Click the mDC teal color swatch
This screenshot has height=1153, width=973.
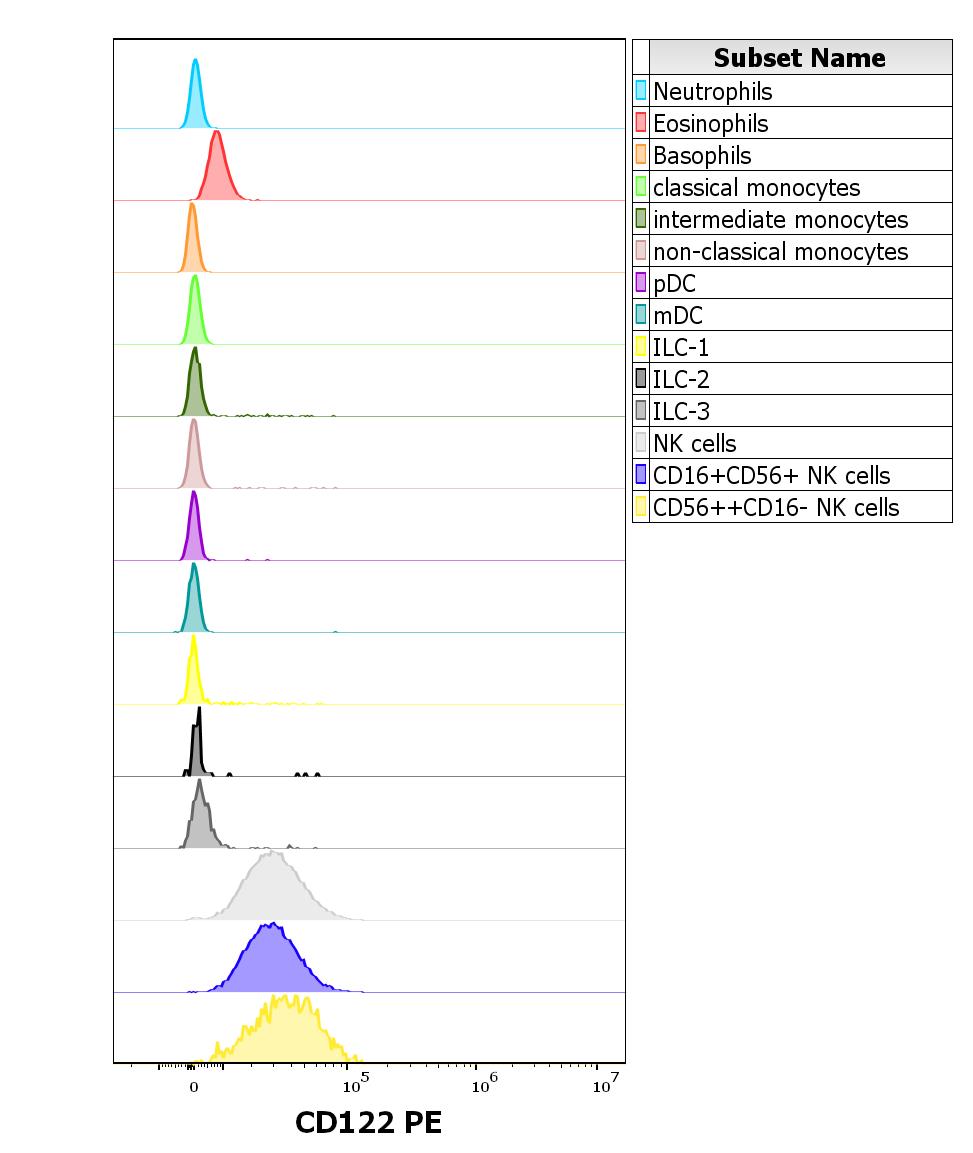point(641,315)
